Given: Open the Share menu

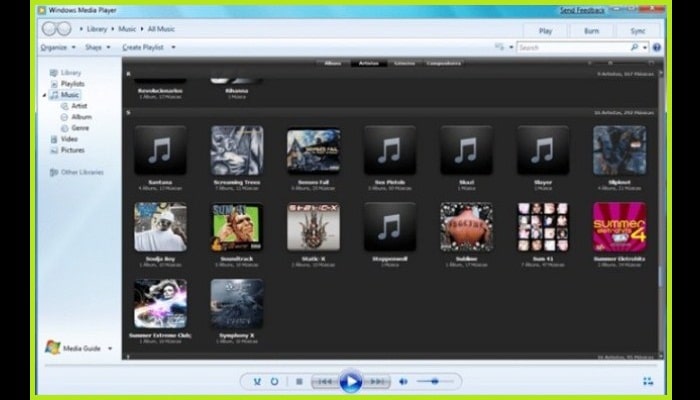Looking at the screenshot, I should point(98,47).
